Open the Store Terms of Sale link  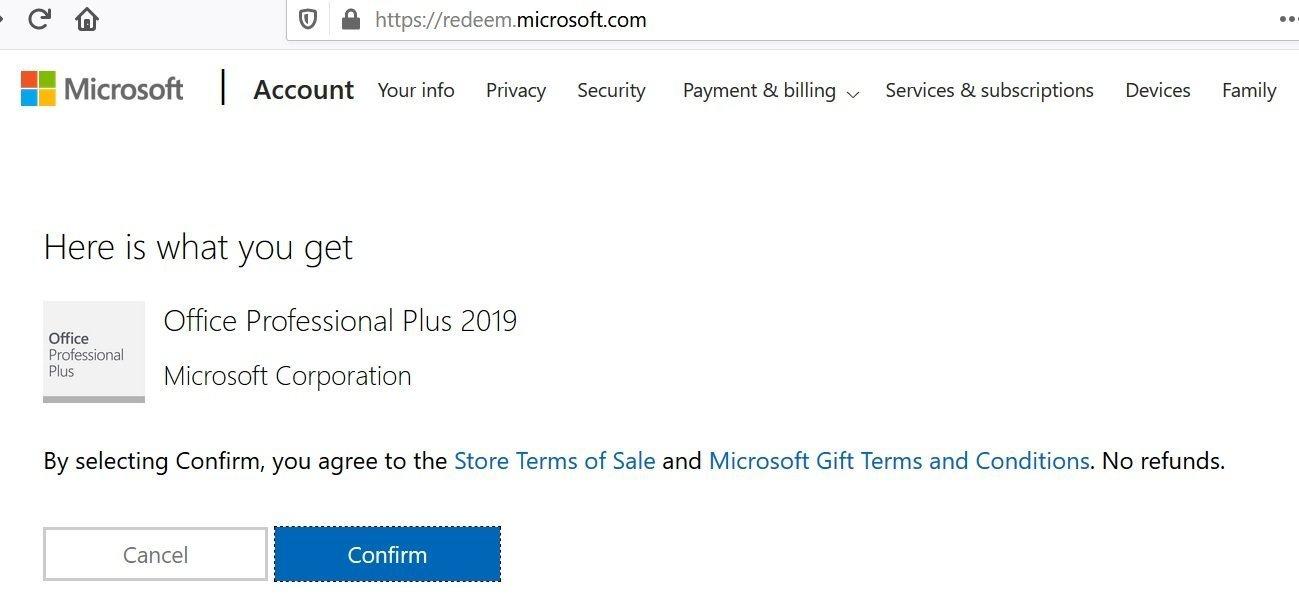pyautogui.click(x=555, y=461)
